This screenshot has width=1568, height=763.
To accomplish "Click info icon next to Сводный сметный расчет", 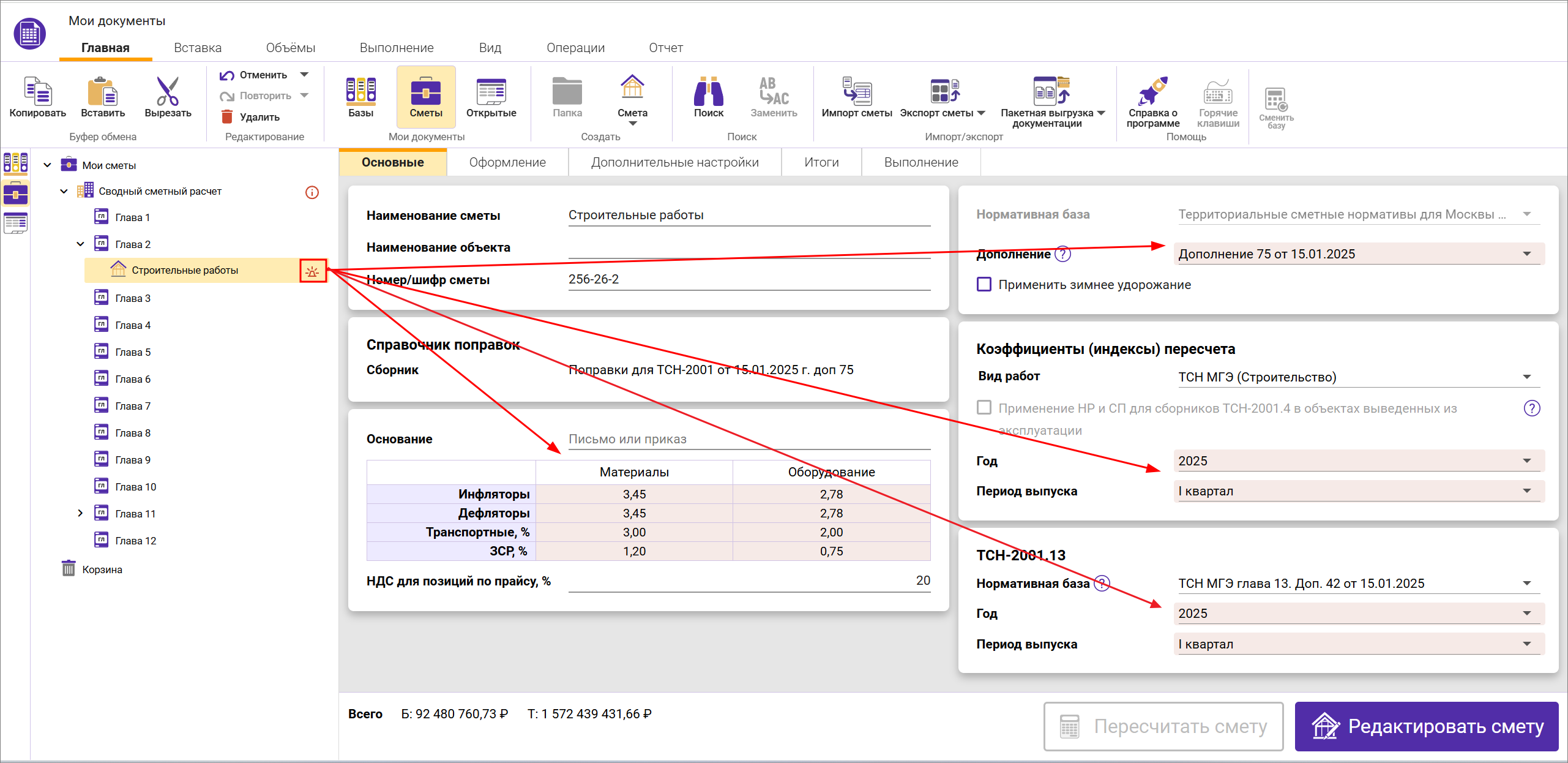I will 312,193.
